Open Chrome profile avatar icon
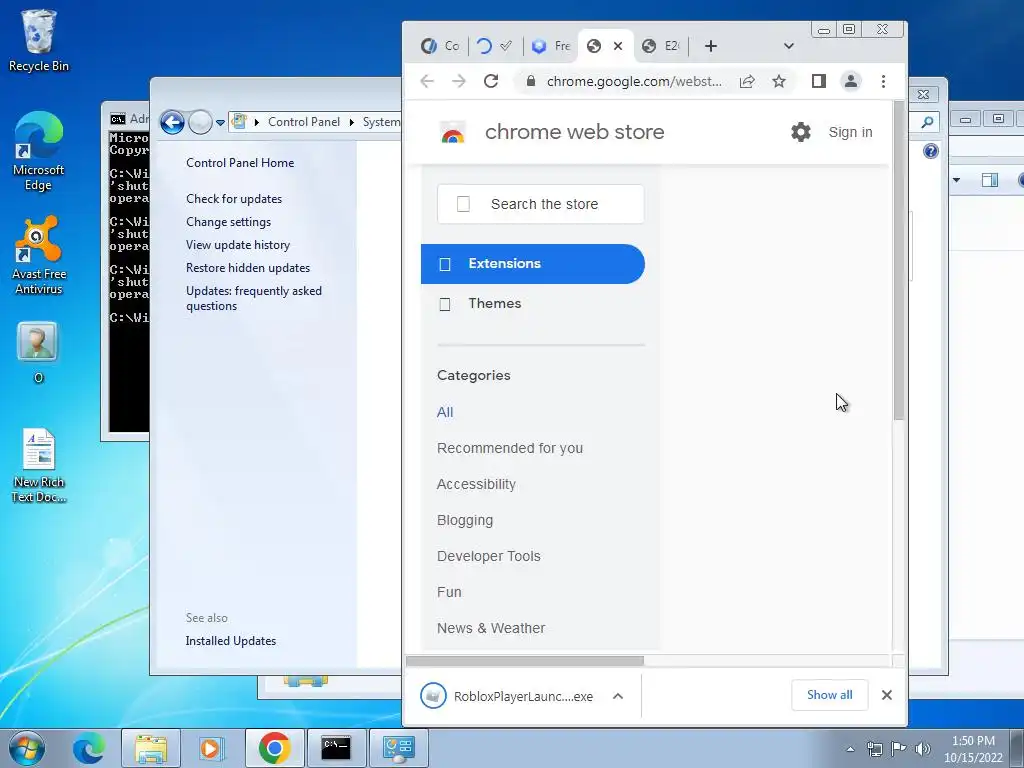This screenshot has width=1024, height=768. [851, 81]
